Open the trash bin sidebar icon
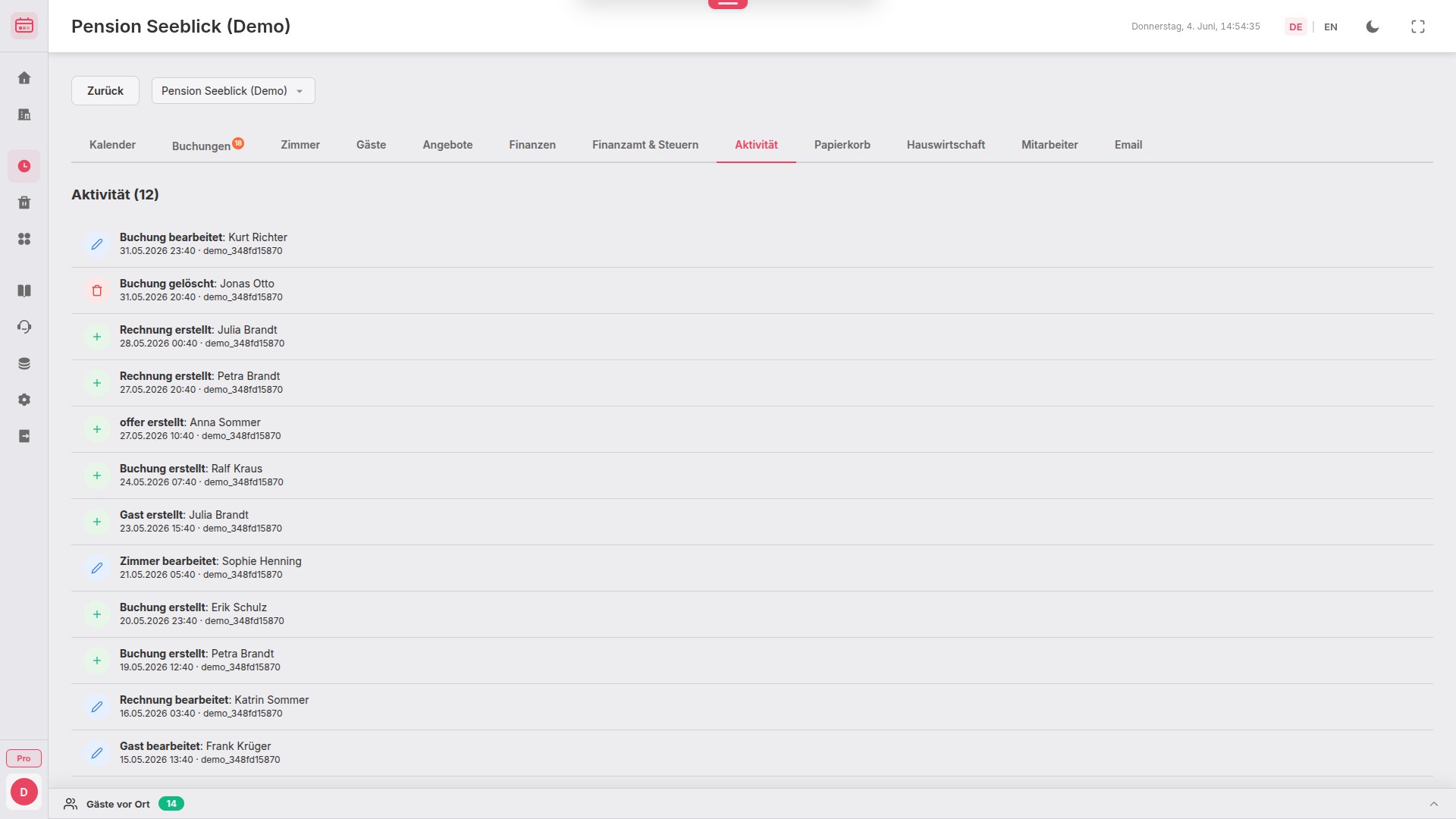Image resolution: width=1456 pixels, height=819 pixels. click(24, 202)
